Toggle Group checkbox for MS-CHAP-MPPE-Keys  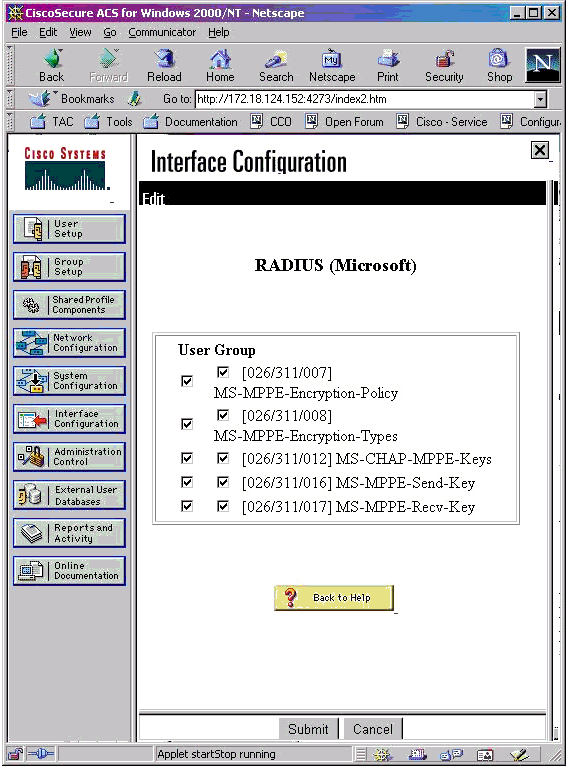coord(223,458)
